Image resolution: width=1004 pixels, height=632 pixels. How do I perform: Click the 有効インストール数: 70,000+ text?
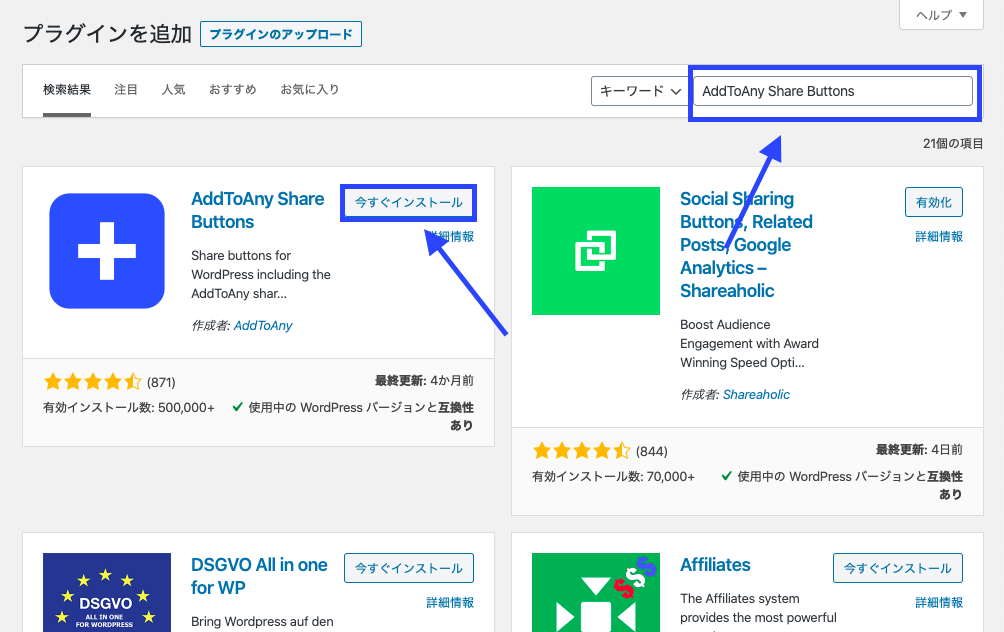point(613,476)
